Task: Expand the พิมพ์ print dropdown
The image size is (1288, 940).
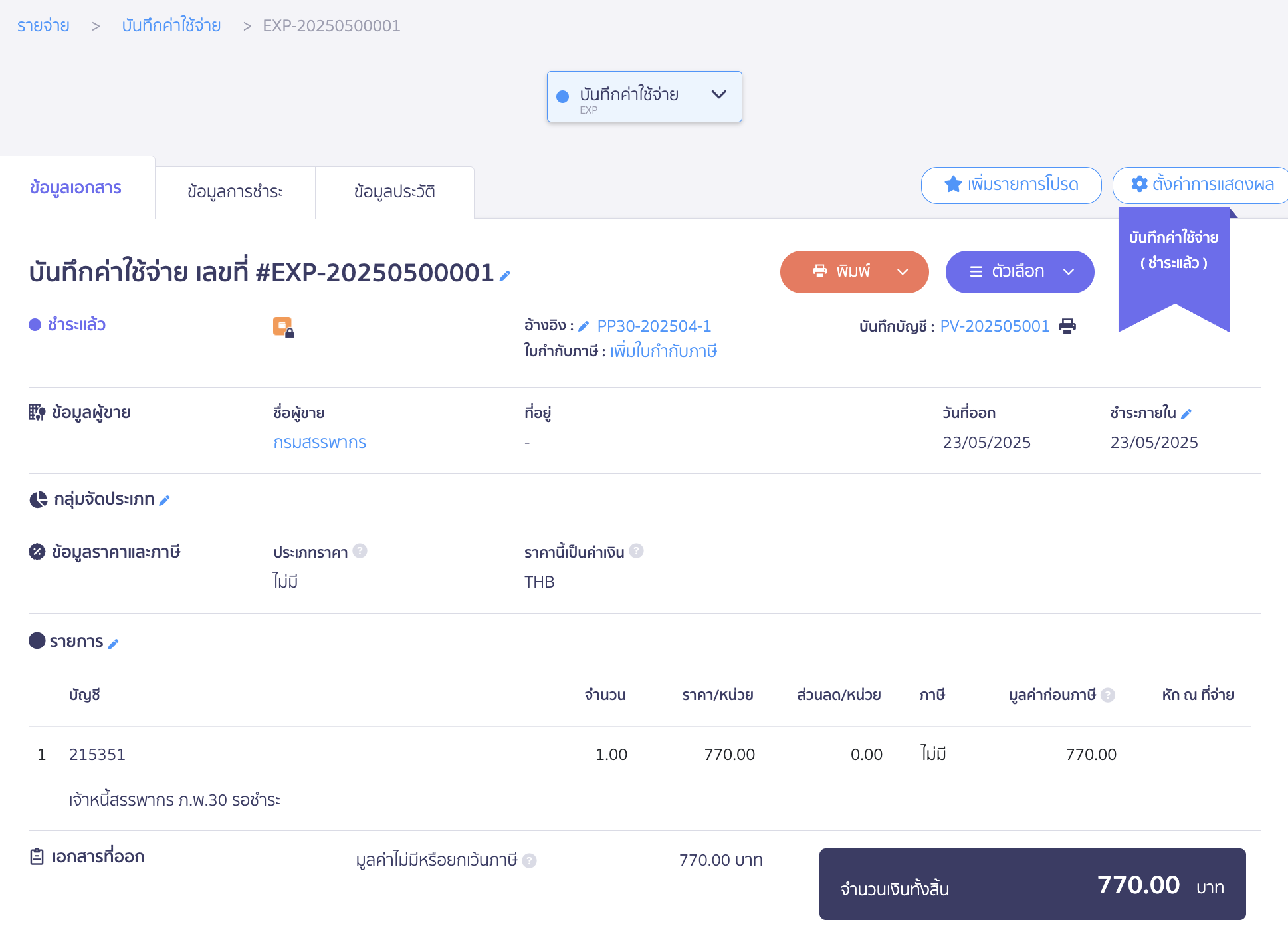Action: (902, 272)
